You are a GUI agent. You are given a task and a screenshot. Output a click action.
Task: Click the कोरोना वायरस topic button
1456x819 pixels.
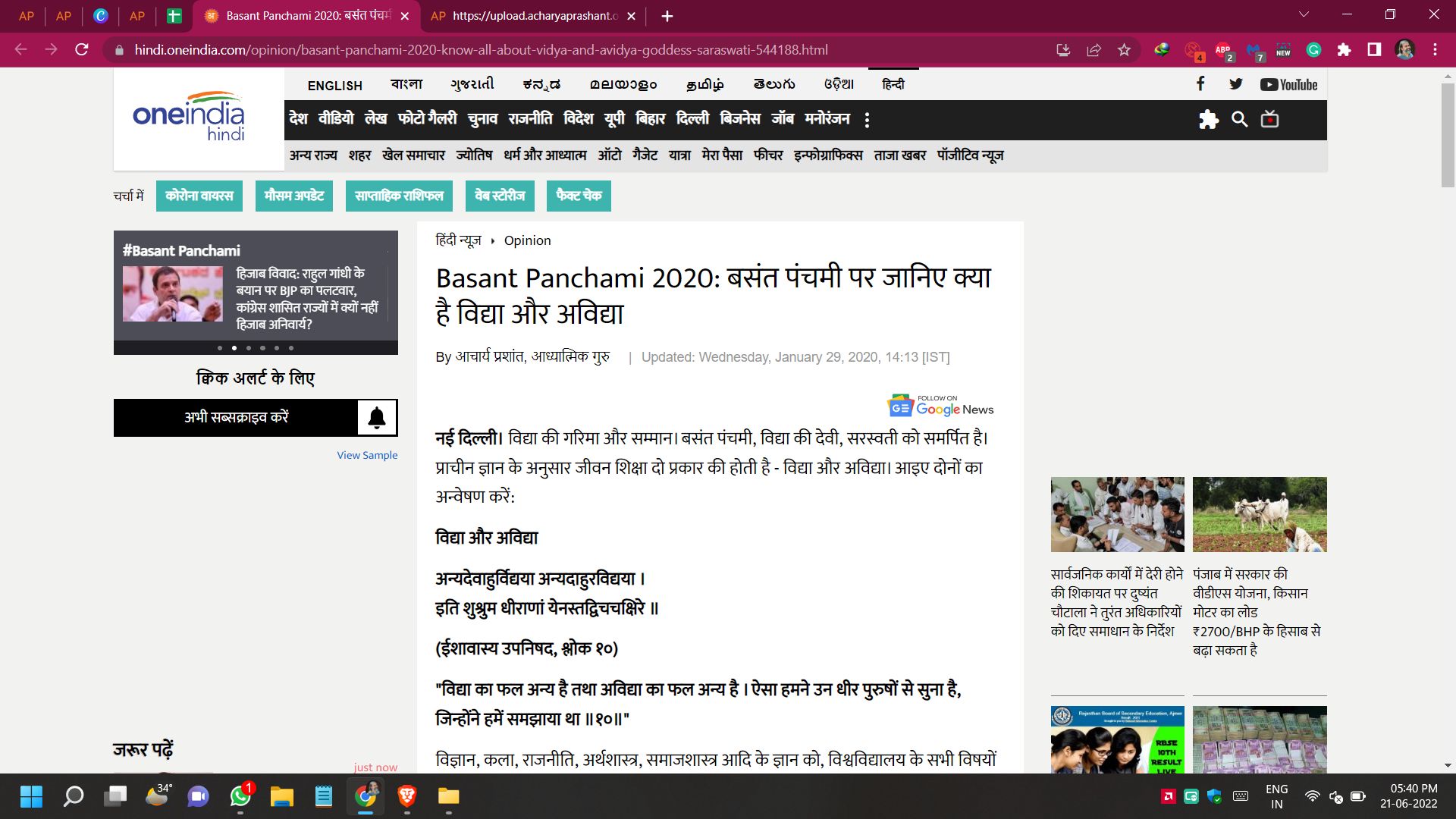(199, 196)
